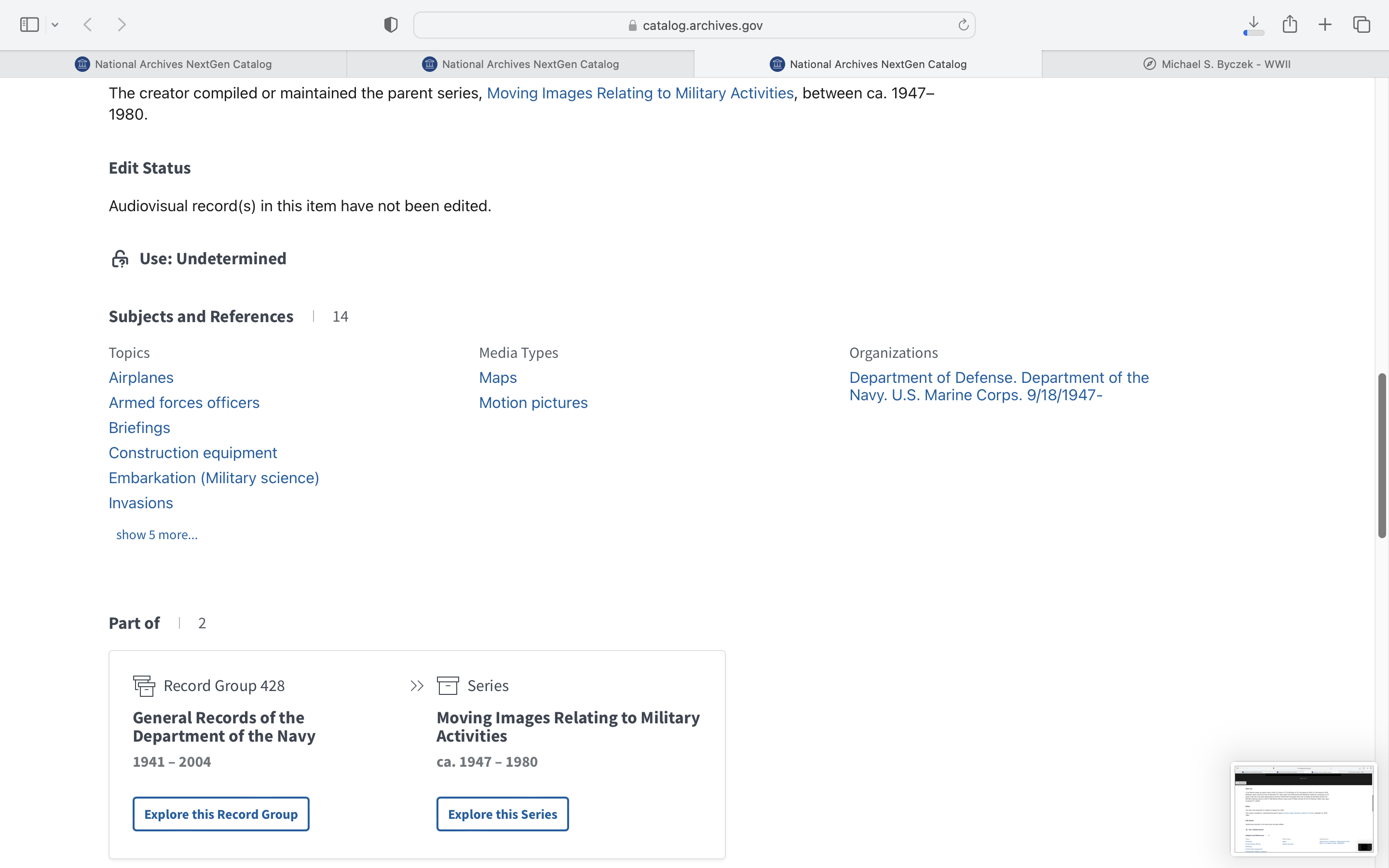Show the tab overview icon
1389x868 pixels.
click(x=1362, y=25)
